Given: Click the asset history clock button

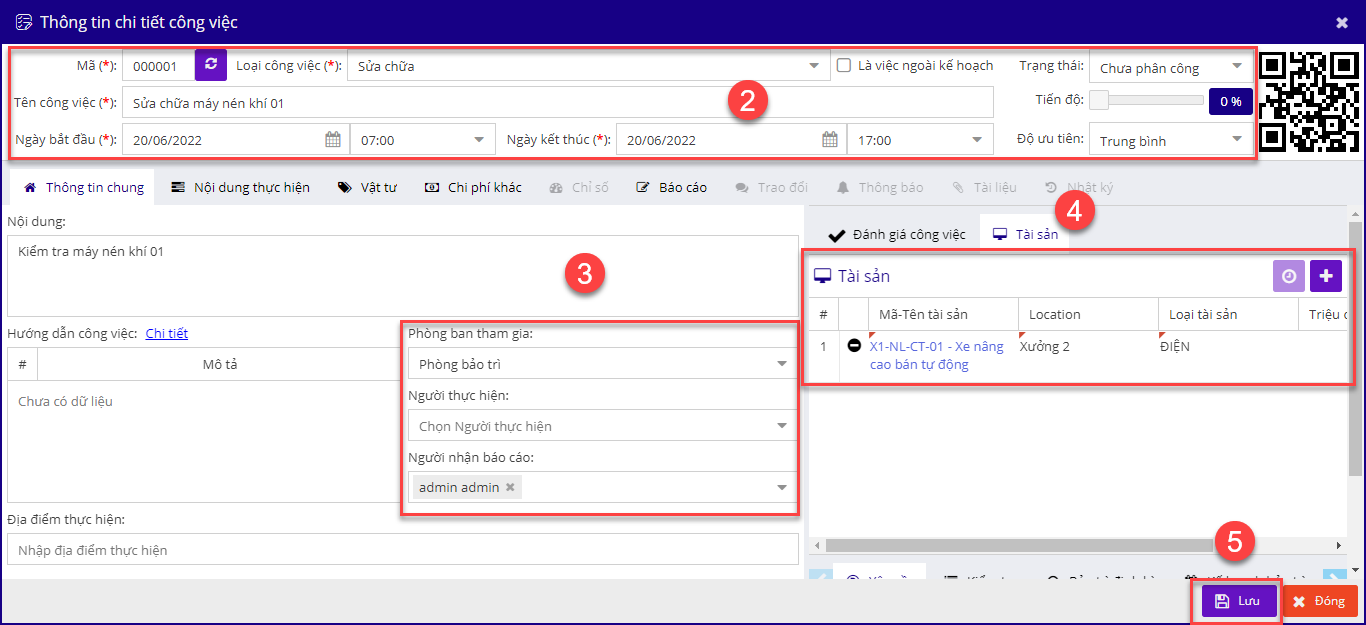Looking at the screenshot, I should pyautogui.click(x=1289, y=276).
